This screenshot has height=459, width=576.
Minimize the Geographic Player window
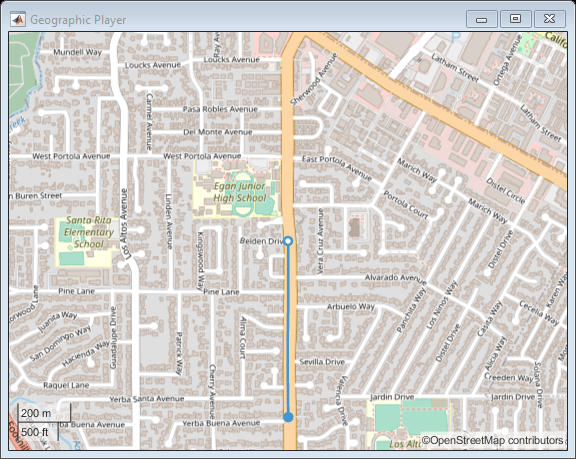[482, 19]
